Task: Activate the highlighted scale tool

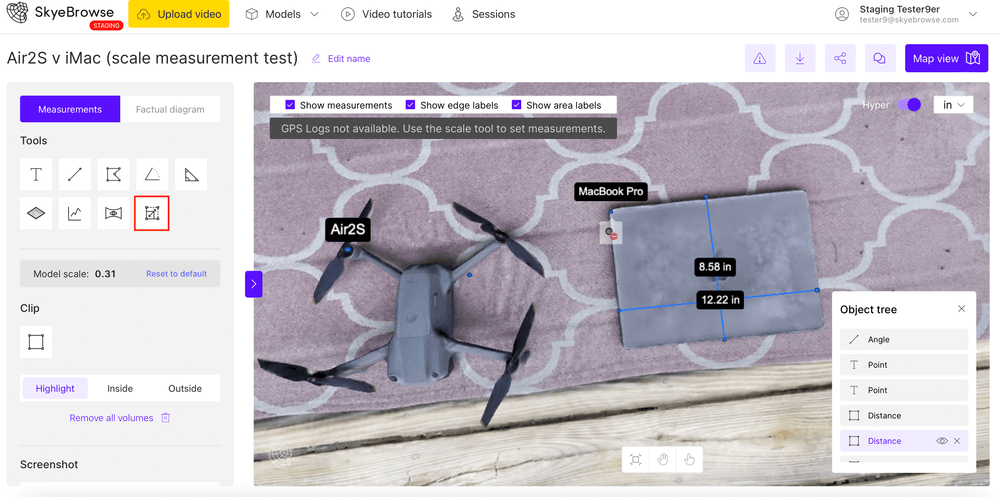Action: (152, 213)
